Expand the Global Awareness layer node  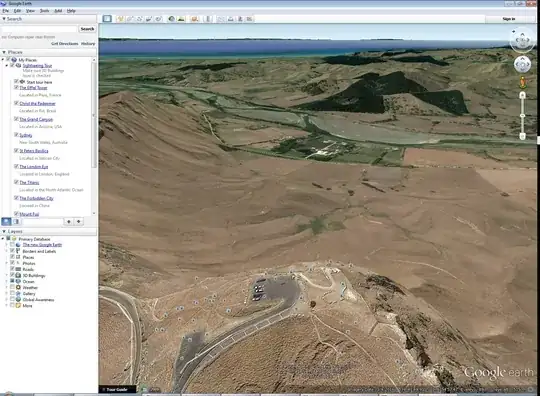7,299
